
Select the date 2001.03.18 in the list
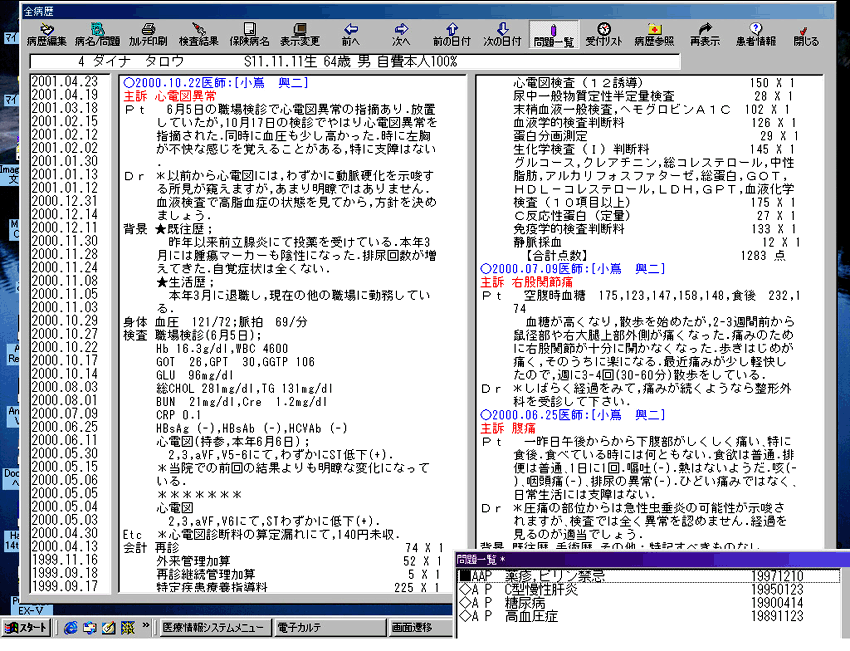tap(65, 108)
